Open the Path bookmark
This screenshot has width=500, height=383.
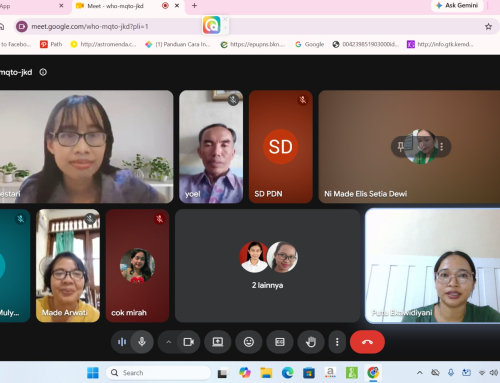pos(51,44)
